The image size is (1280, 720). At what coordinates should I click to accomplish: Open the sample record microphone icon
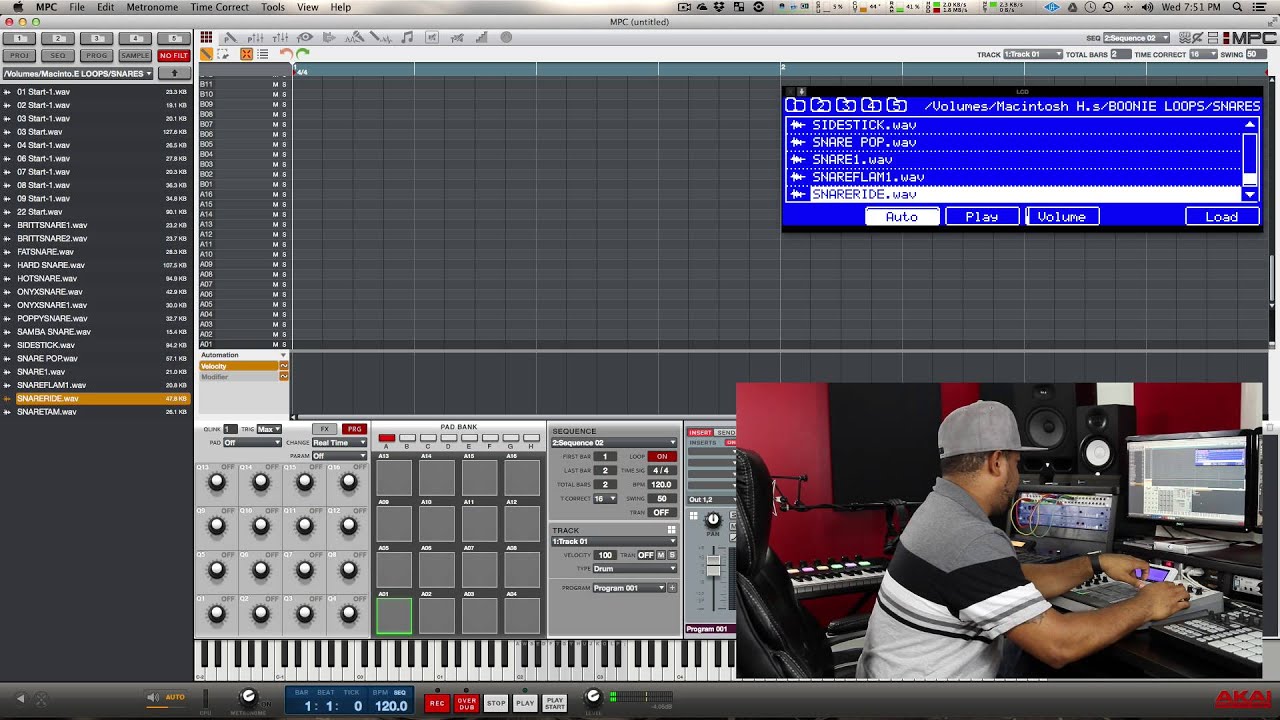[355, 38]
